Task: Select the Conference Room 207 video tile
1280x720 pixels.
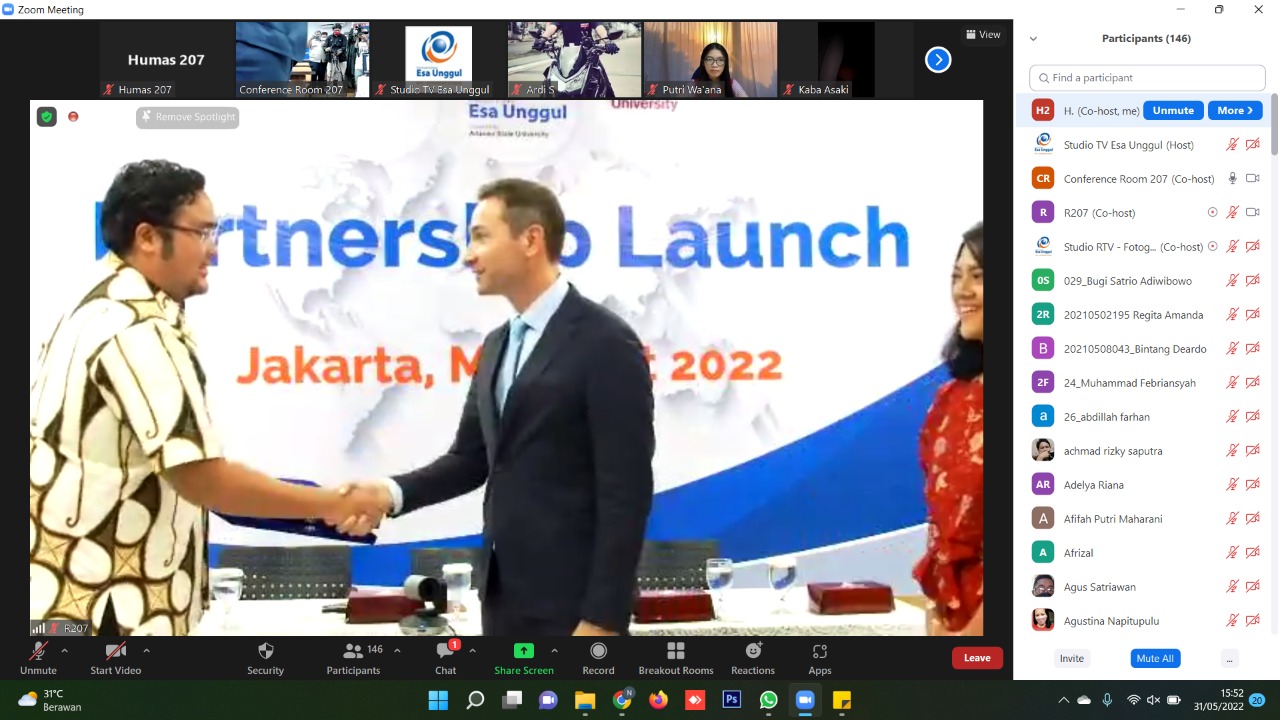Action: 302,60
